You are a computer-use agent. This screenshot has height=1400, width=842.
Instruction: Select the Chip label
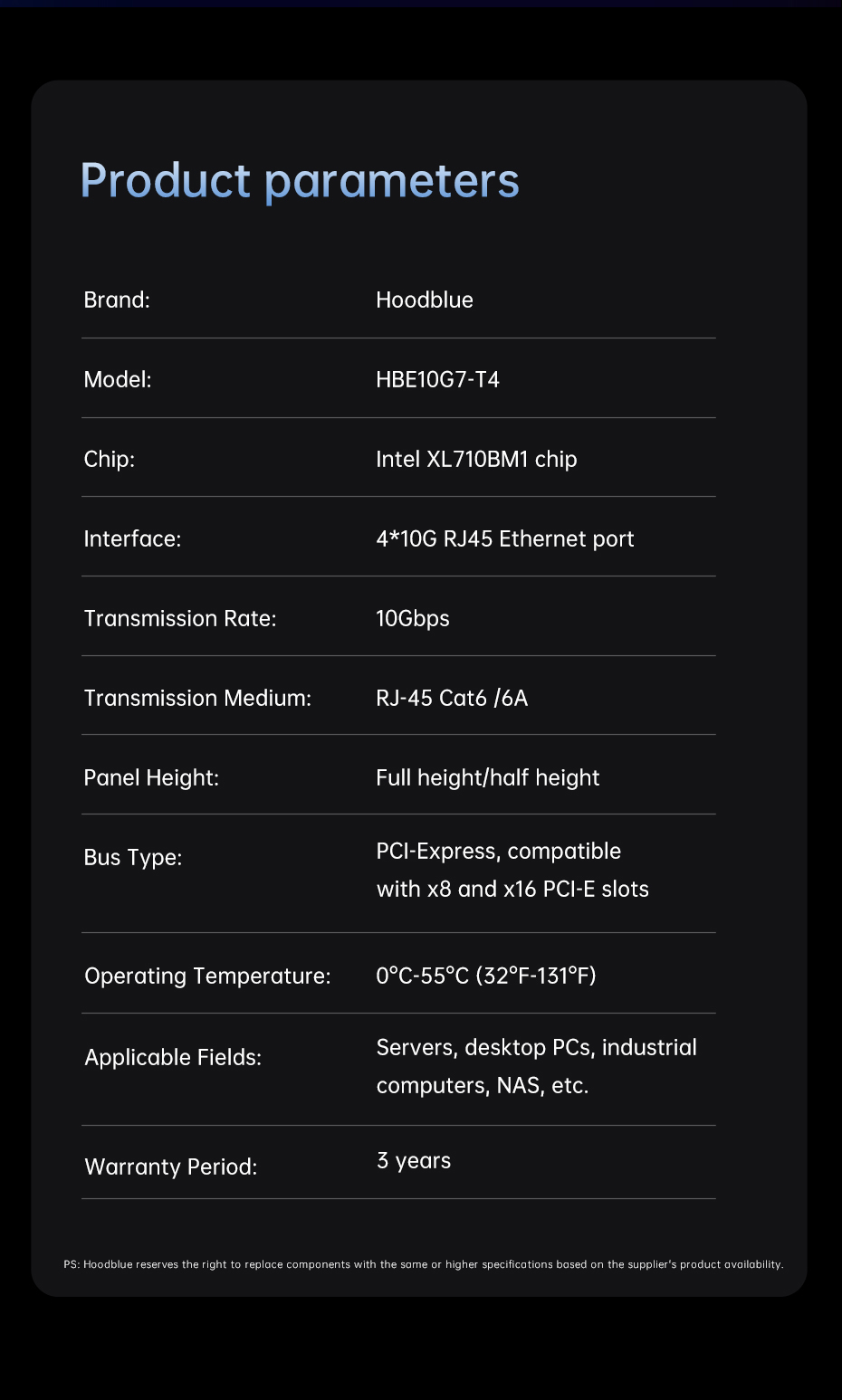point(110,459)
